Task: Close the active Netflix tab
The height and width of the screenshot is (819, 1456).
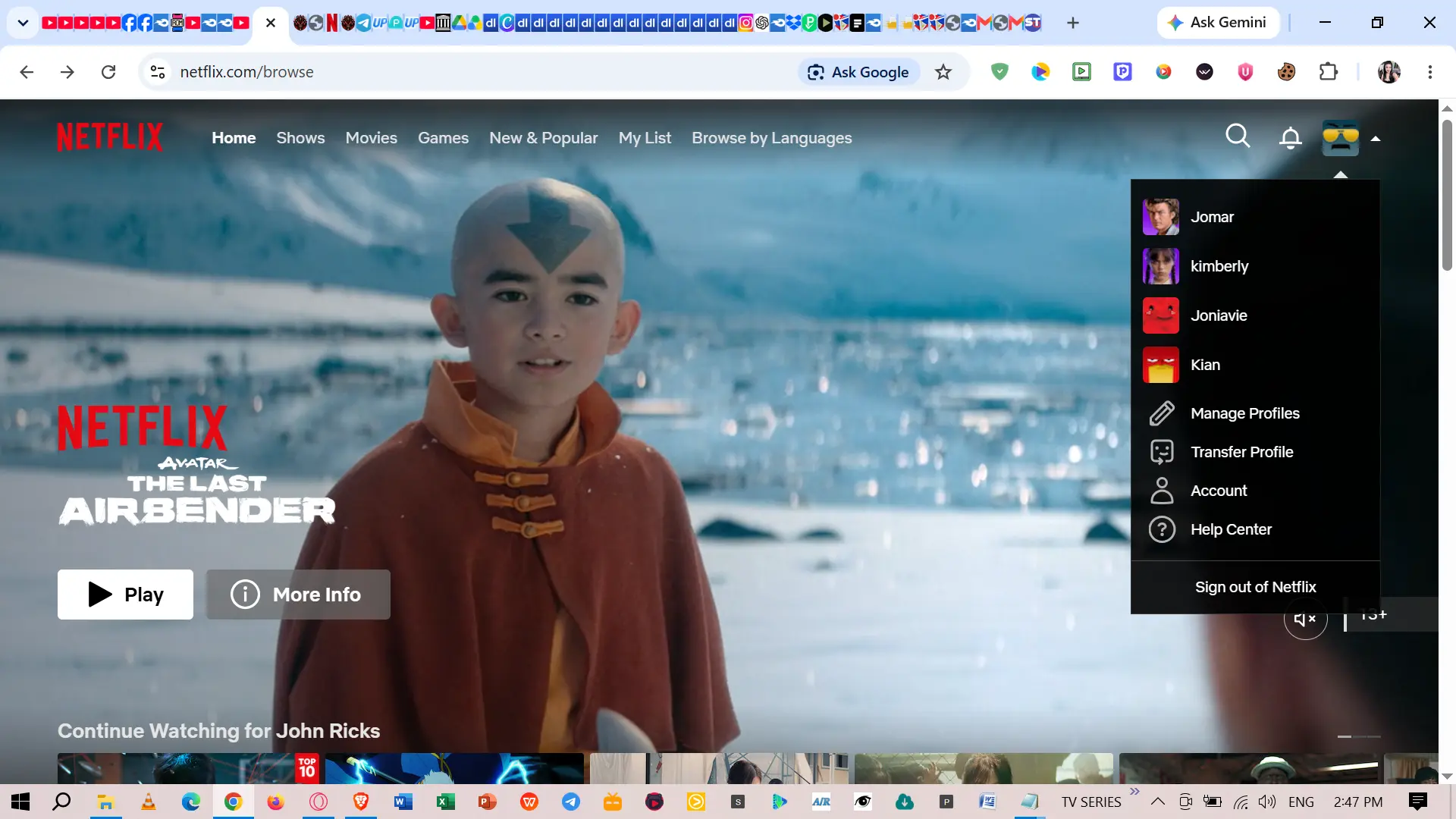Action: coord(270,23)
